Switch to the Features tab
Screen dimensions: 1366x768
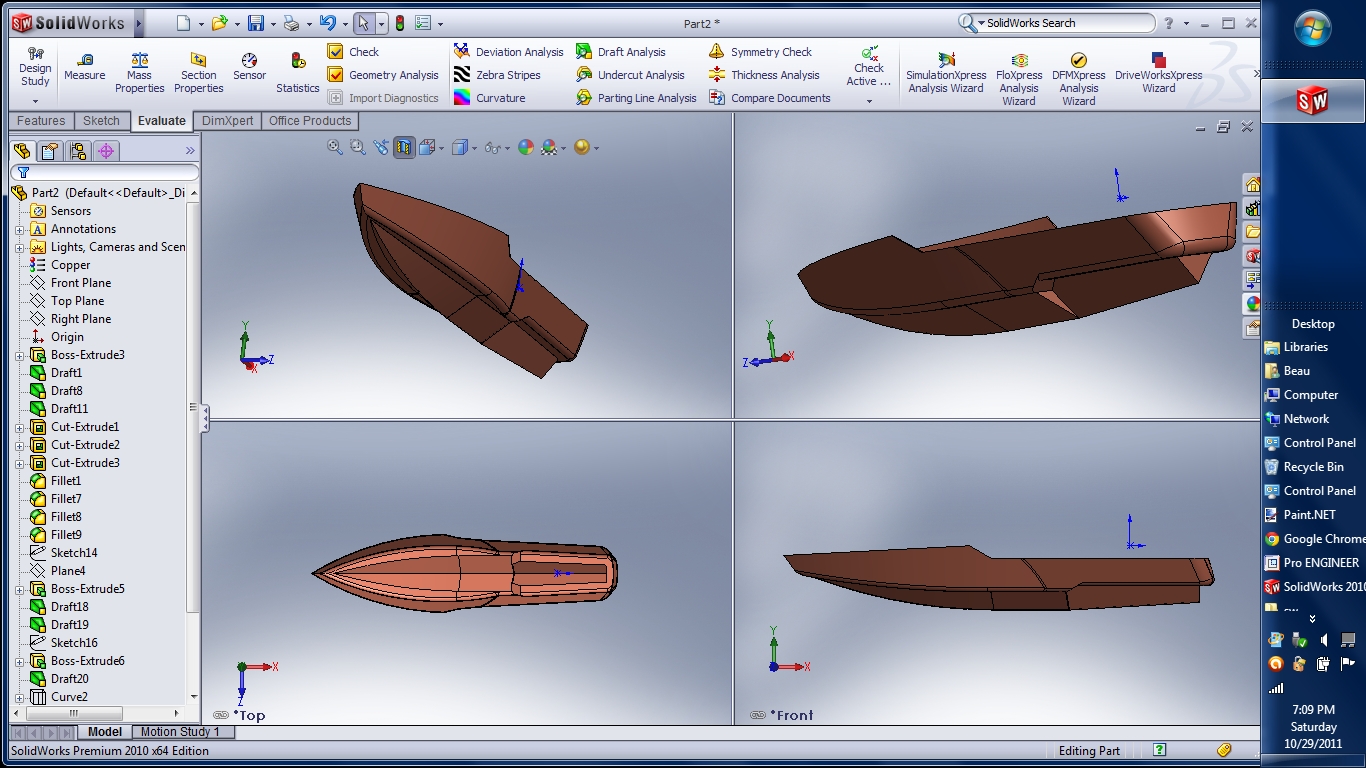(41, 121)
